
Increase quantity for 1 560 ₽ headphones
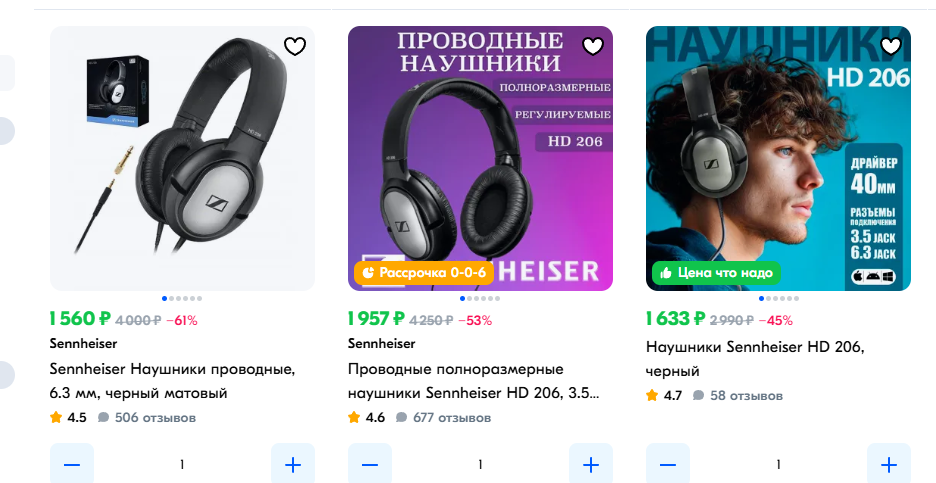tap(292, 464)
